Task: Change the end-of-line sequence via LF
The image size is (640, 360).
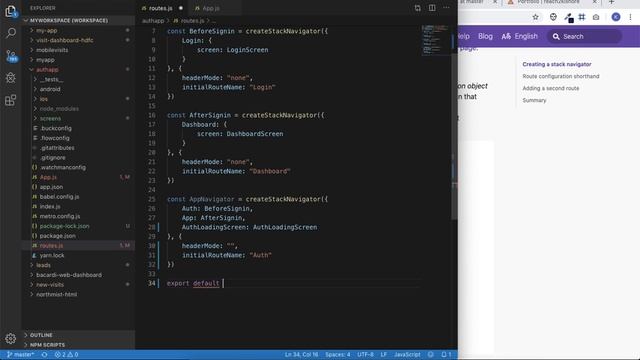Action: (384, 355)
